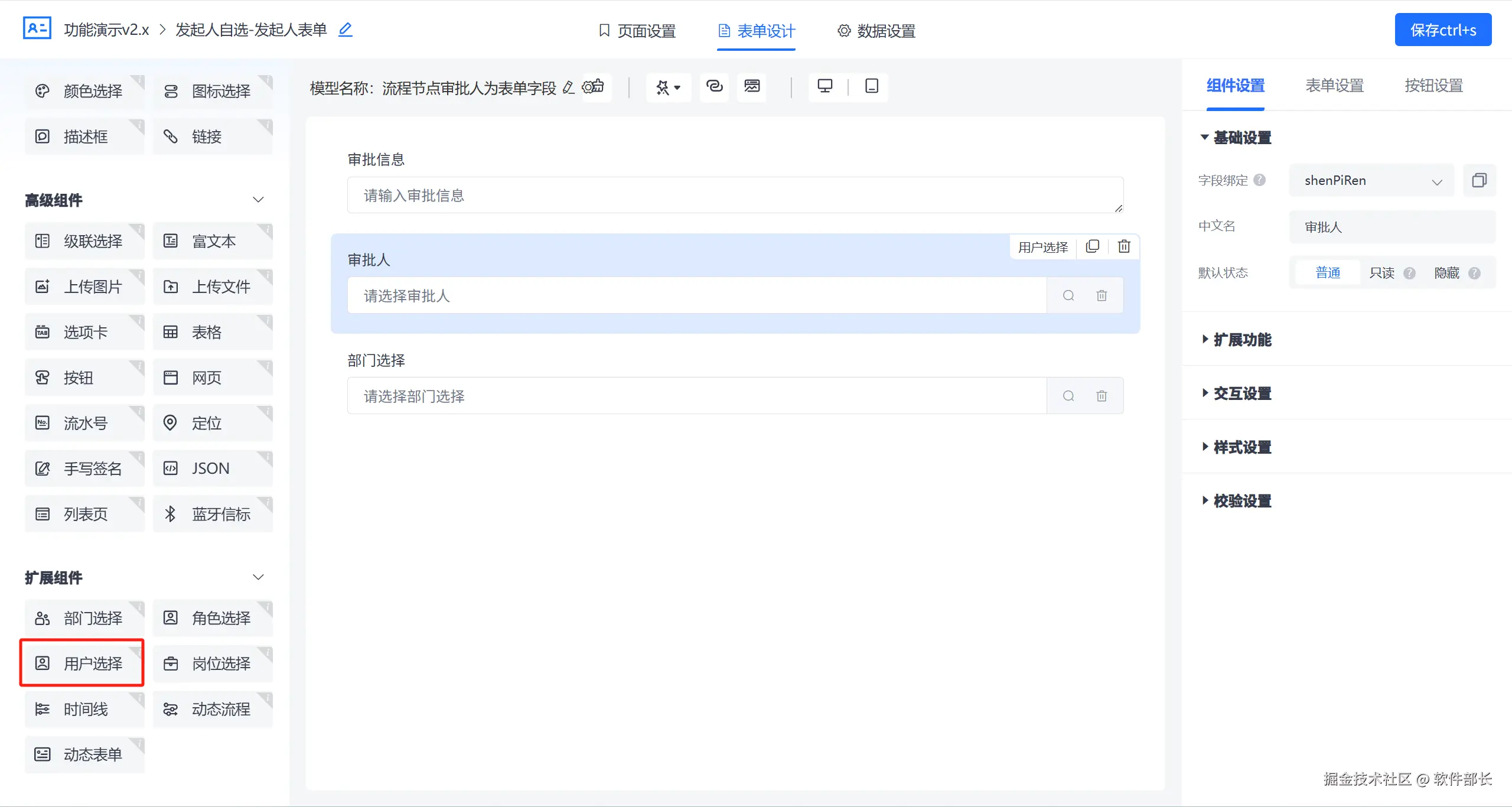Screen dimensions: 1512x807
Task: Click the link chain icon in toolbar
Action: [715, 87]
